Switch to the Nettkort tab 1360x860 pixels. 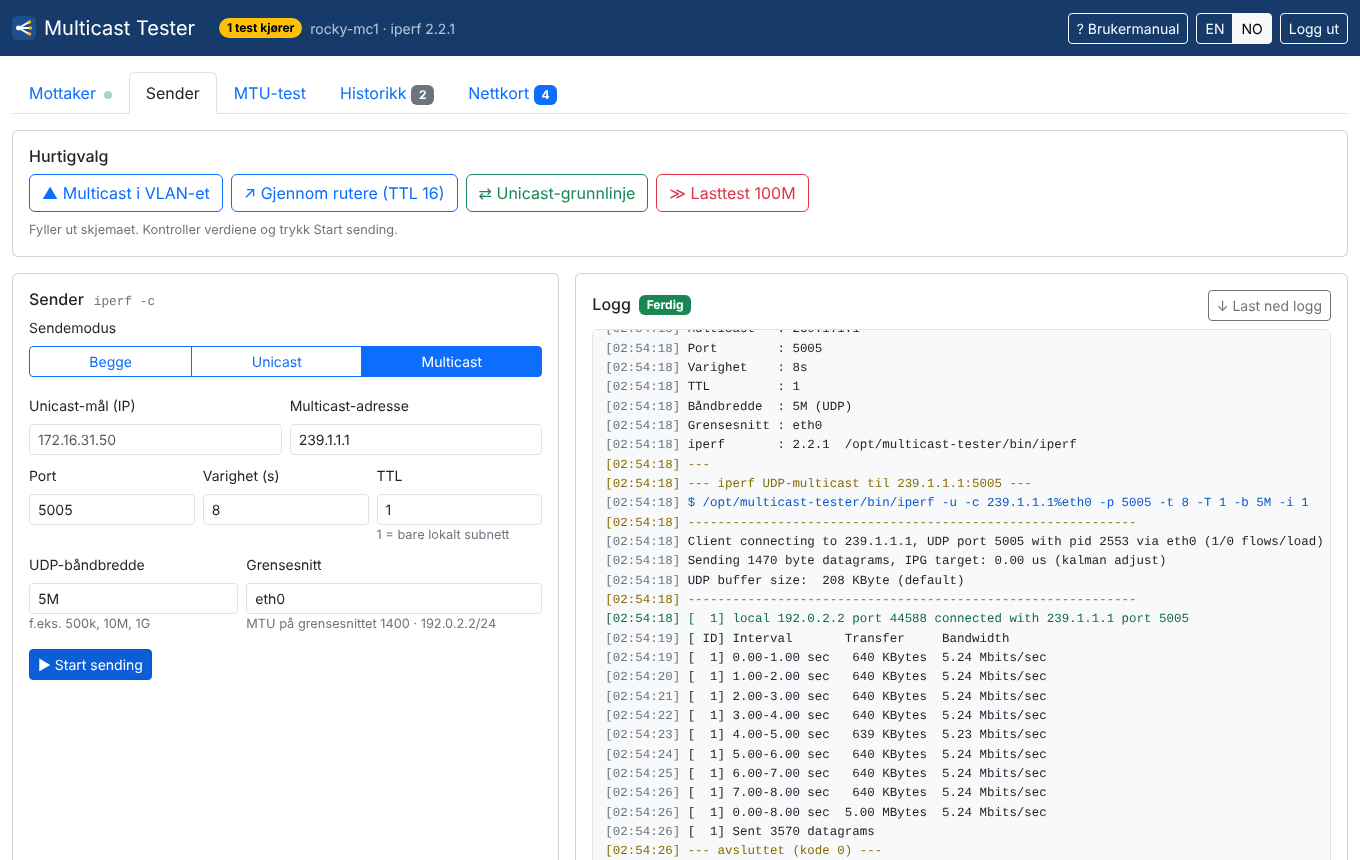coord(512,93)
